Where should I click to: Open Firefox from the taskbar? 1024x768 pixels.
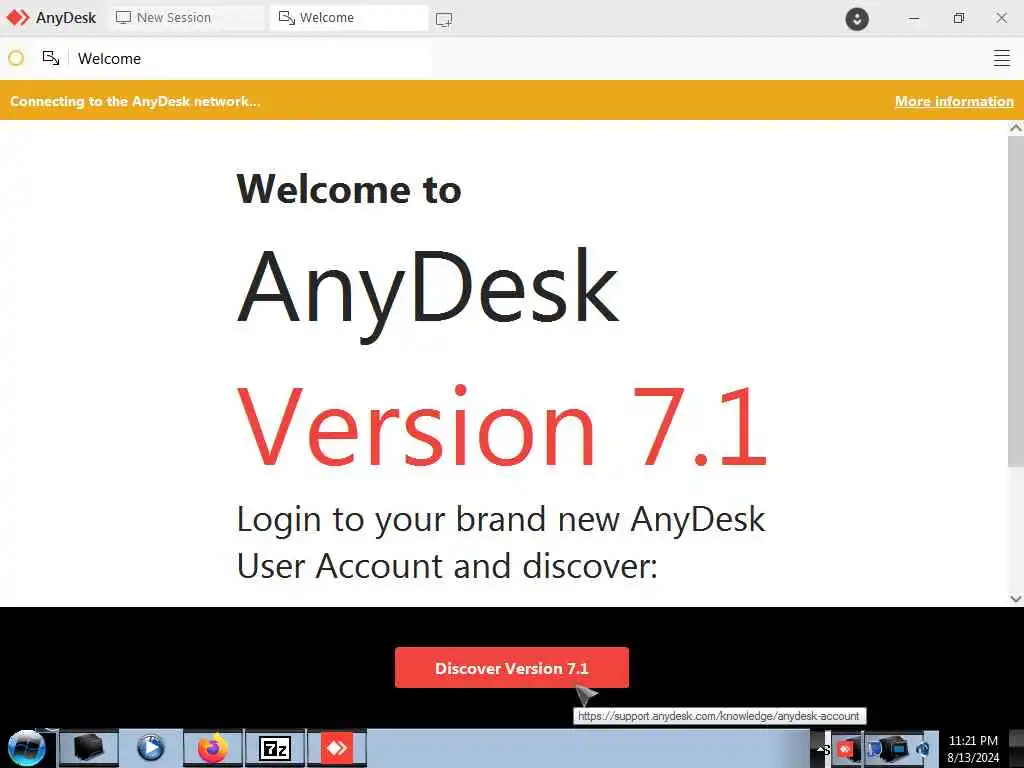[213, 748]
